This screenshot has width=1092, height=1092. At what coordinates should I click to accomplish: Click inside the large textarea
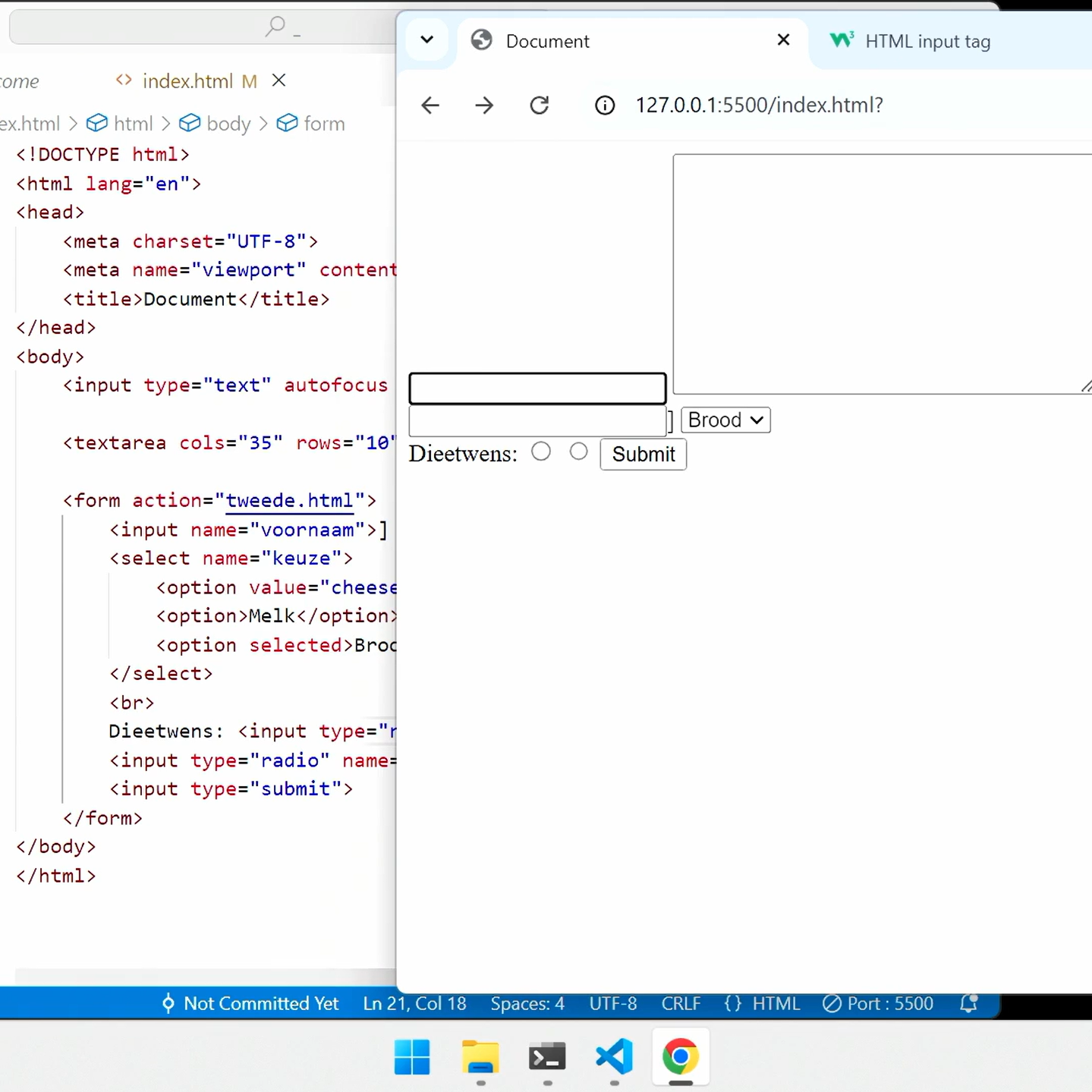(880, 273)
